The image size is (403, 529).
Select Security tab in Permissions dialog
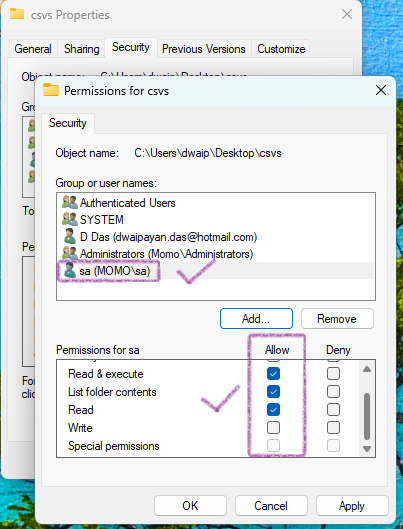pyautogui.click(x=68, y=123)
